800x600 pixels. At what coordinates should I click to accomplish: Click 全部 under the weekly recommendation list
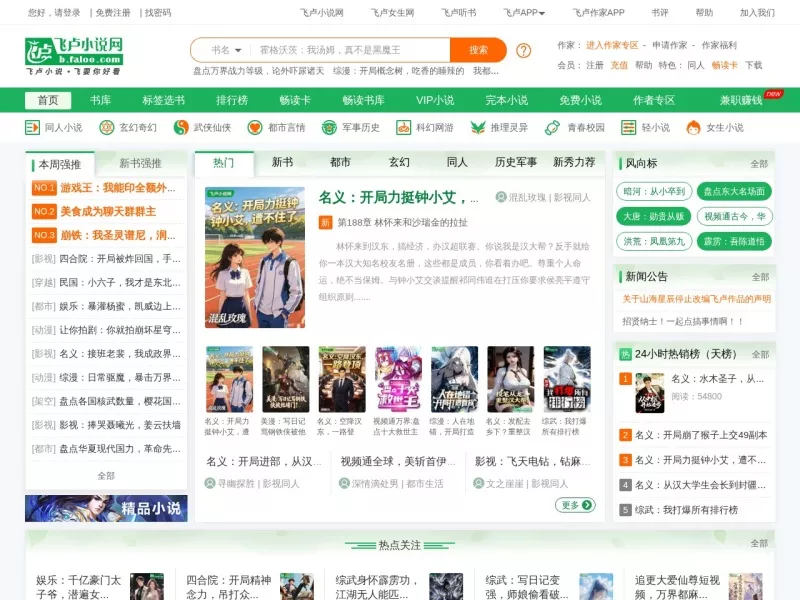click(106, 476)
